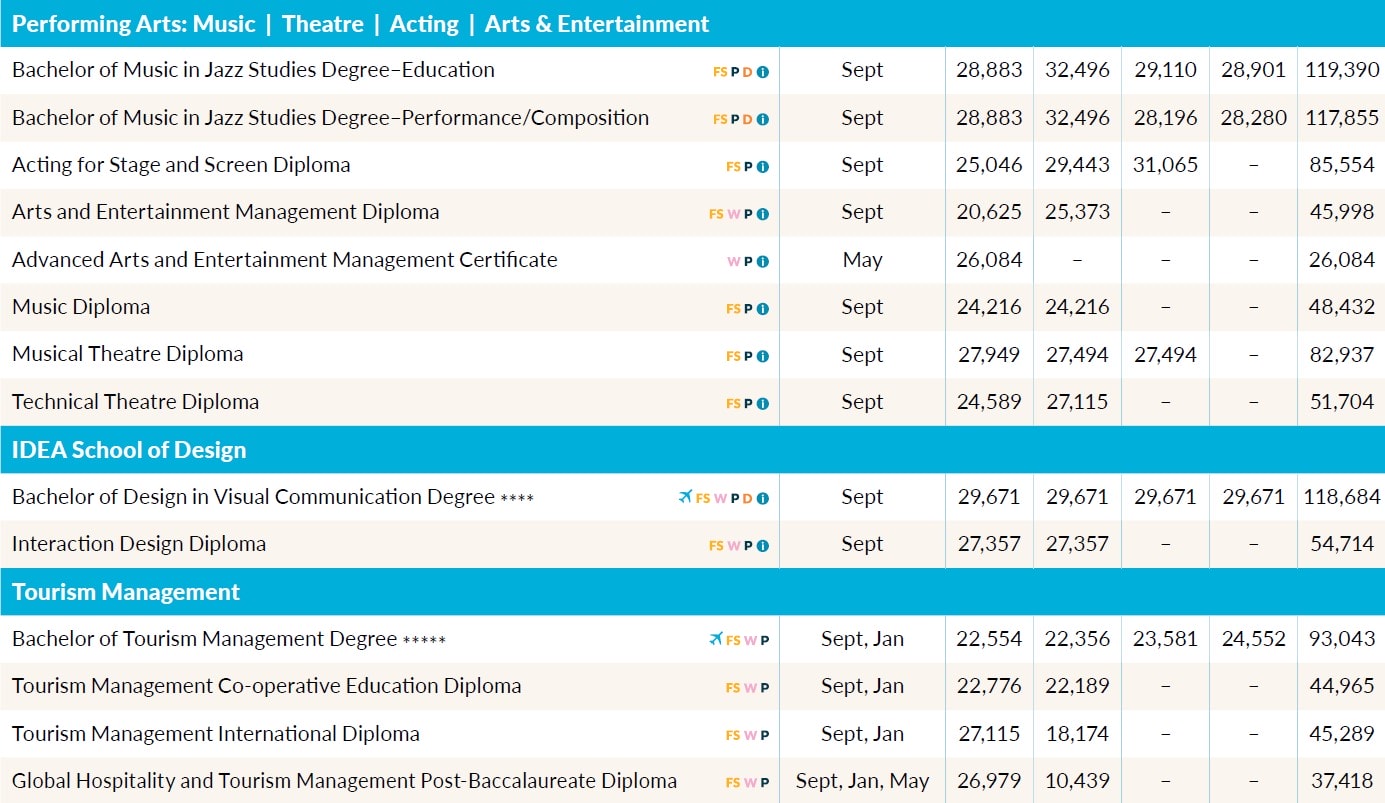Click the FS icon on Global Hospitality Diploma row

point(733,783)
